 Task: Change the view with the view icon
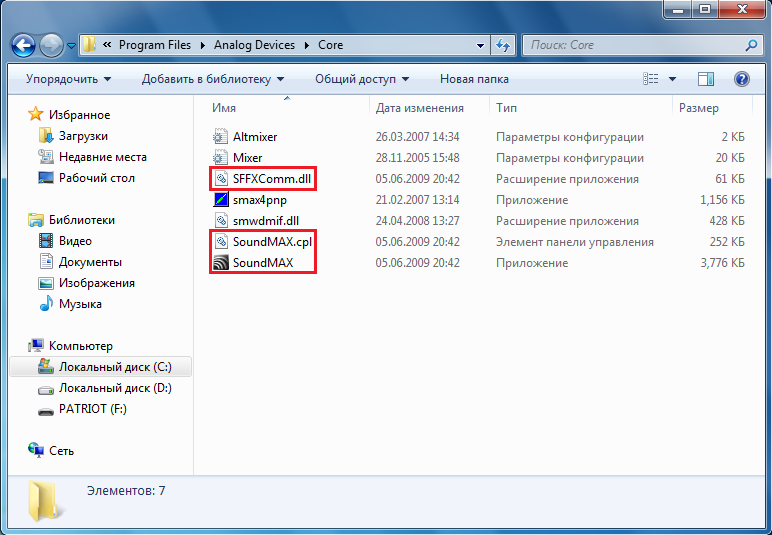[x=650, y=79]
